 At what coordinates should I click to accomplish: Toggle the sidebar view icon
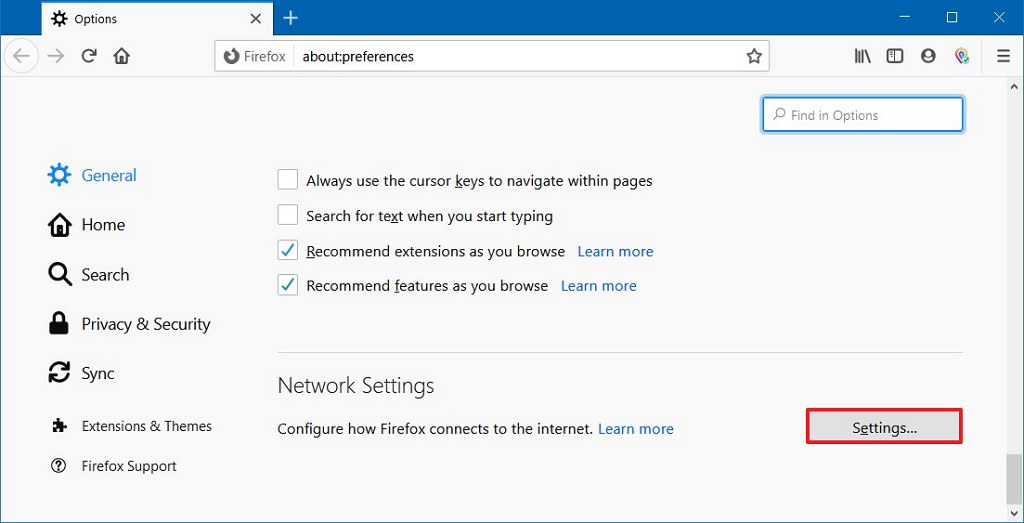pyautogui.click(x=895, y=56)
